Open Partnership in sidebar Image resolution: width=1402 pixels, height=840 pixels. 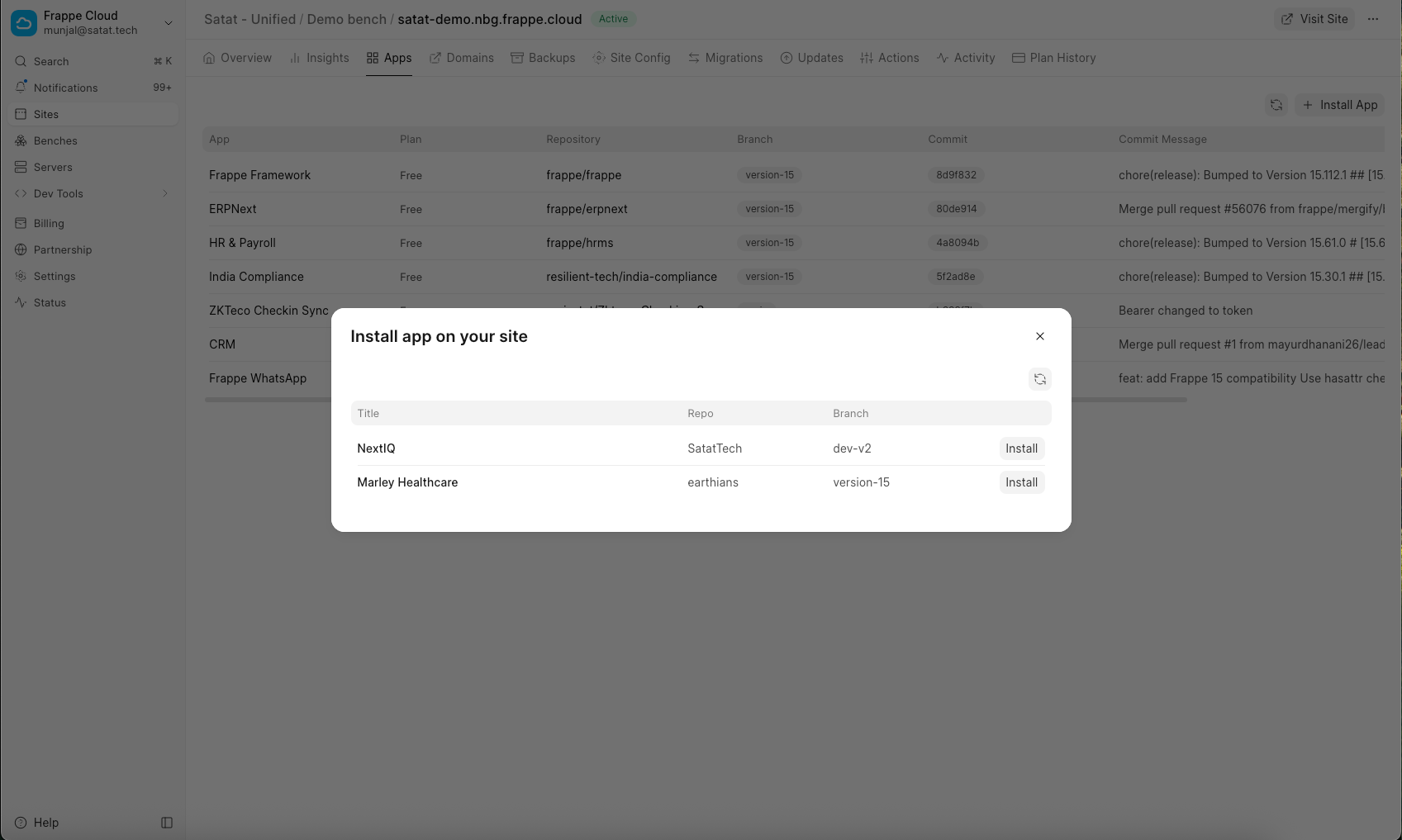93,249
